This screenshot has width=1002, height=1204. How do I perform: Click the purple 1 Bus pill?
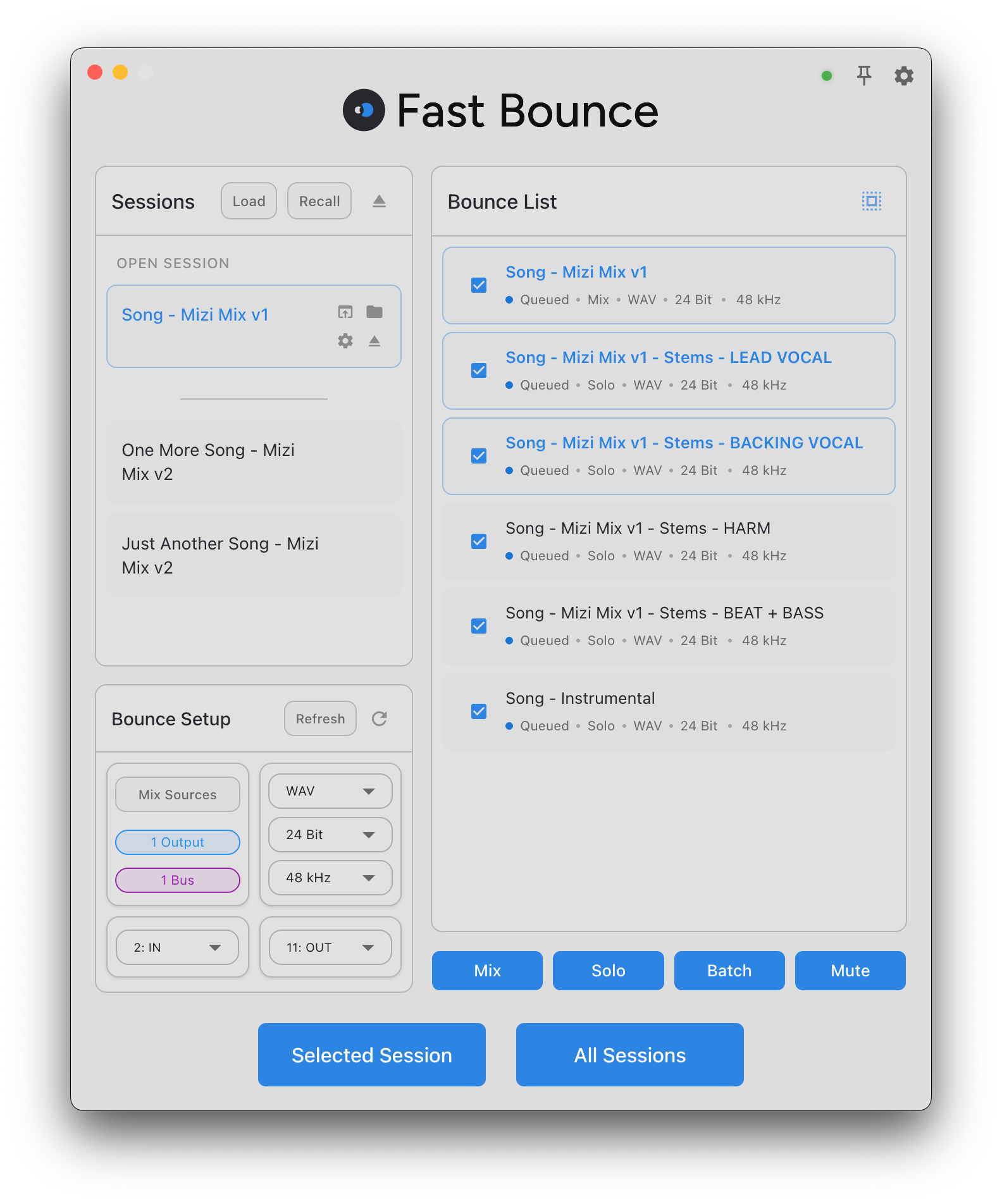[x=178, y=880]
